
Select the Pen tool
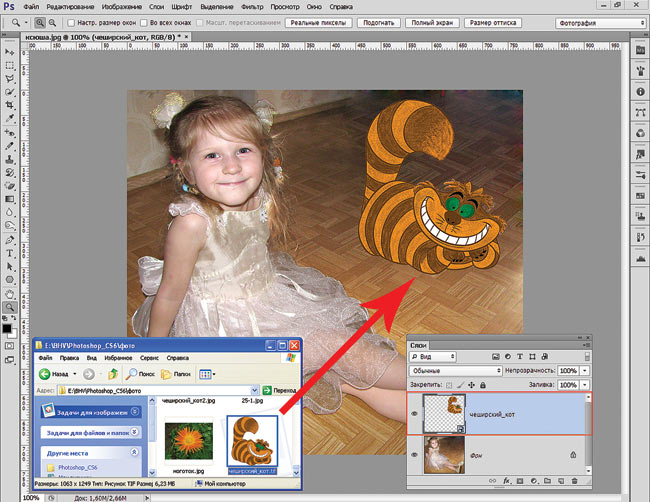(x=10, y=240)
